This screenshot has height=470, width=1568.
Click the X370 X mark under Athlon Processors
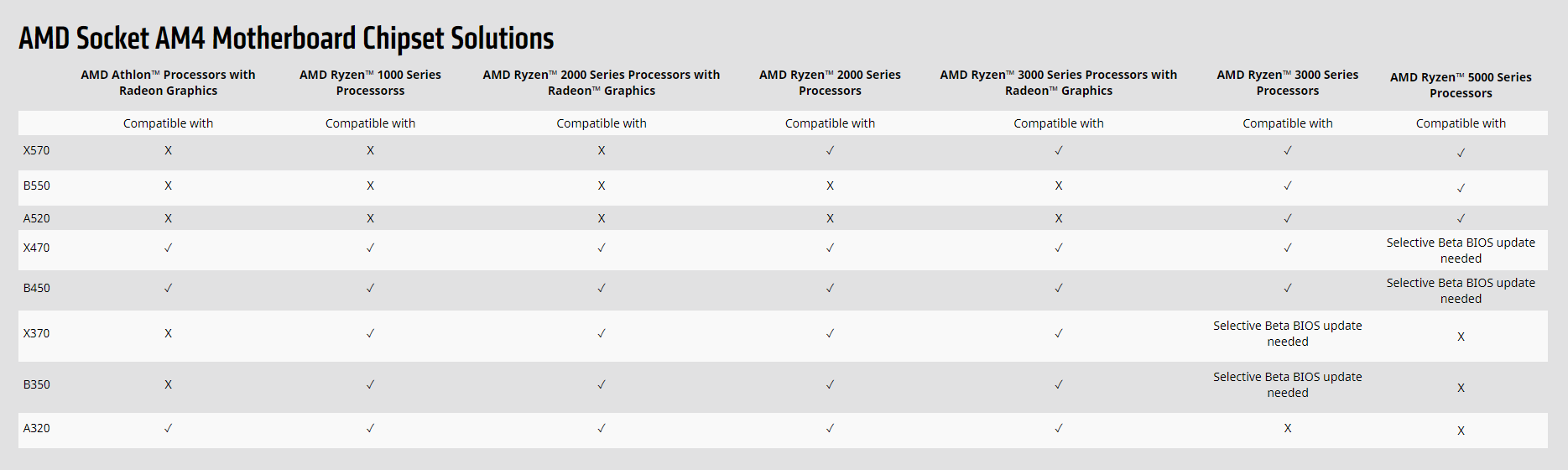[x=168, y=333]
